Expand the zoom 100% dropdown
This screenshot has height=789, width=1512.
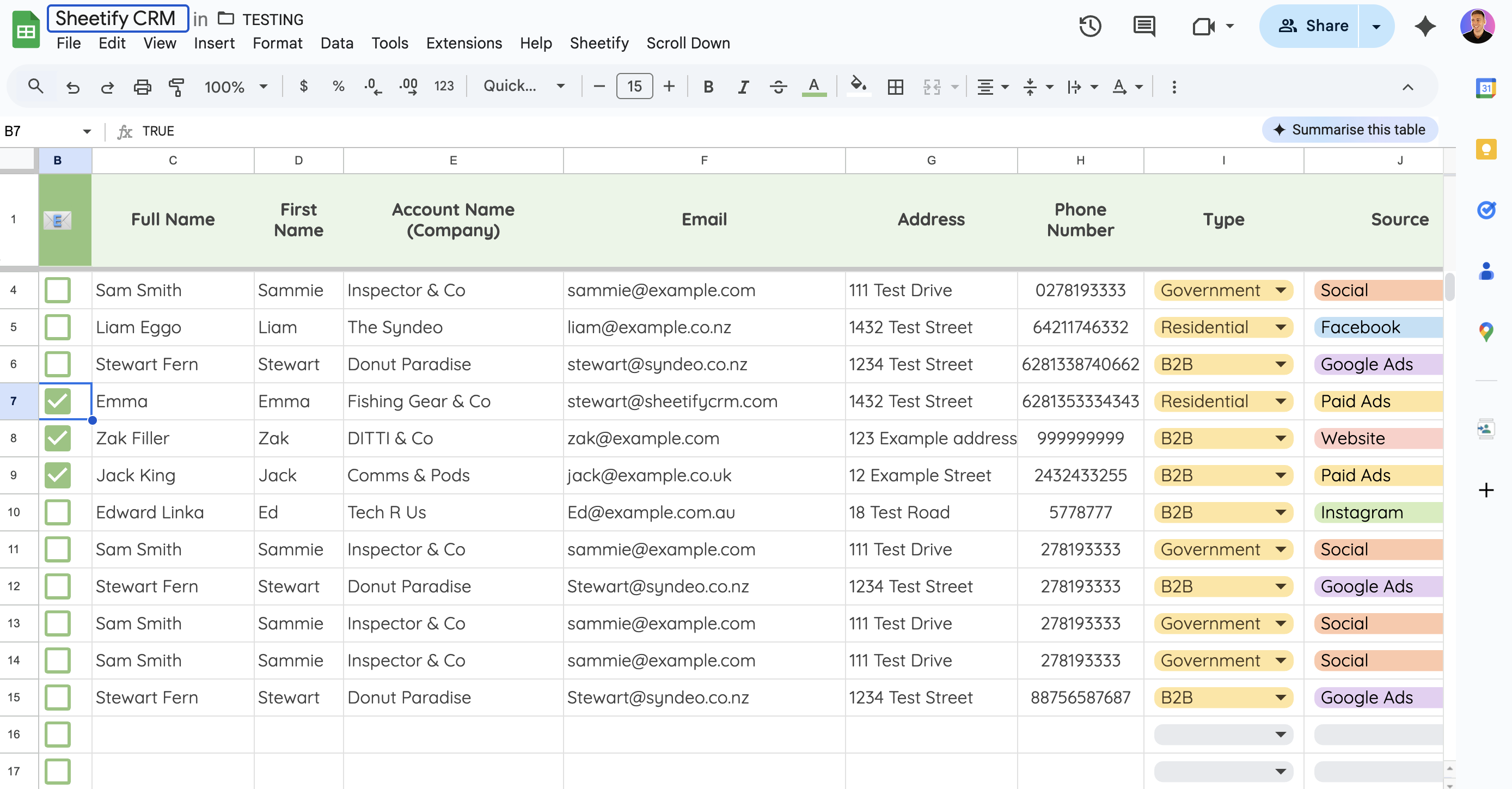coord(235,87)
